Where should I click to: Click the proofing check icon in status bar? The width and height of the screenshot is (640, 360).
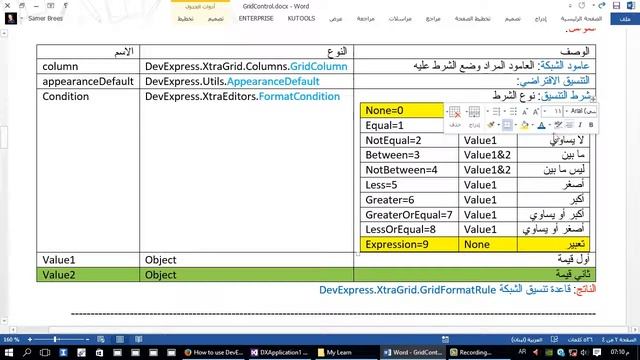[554, 340]
